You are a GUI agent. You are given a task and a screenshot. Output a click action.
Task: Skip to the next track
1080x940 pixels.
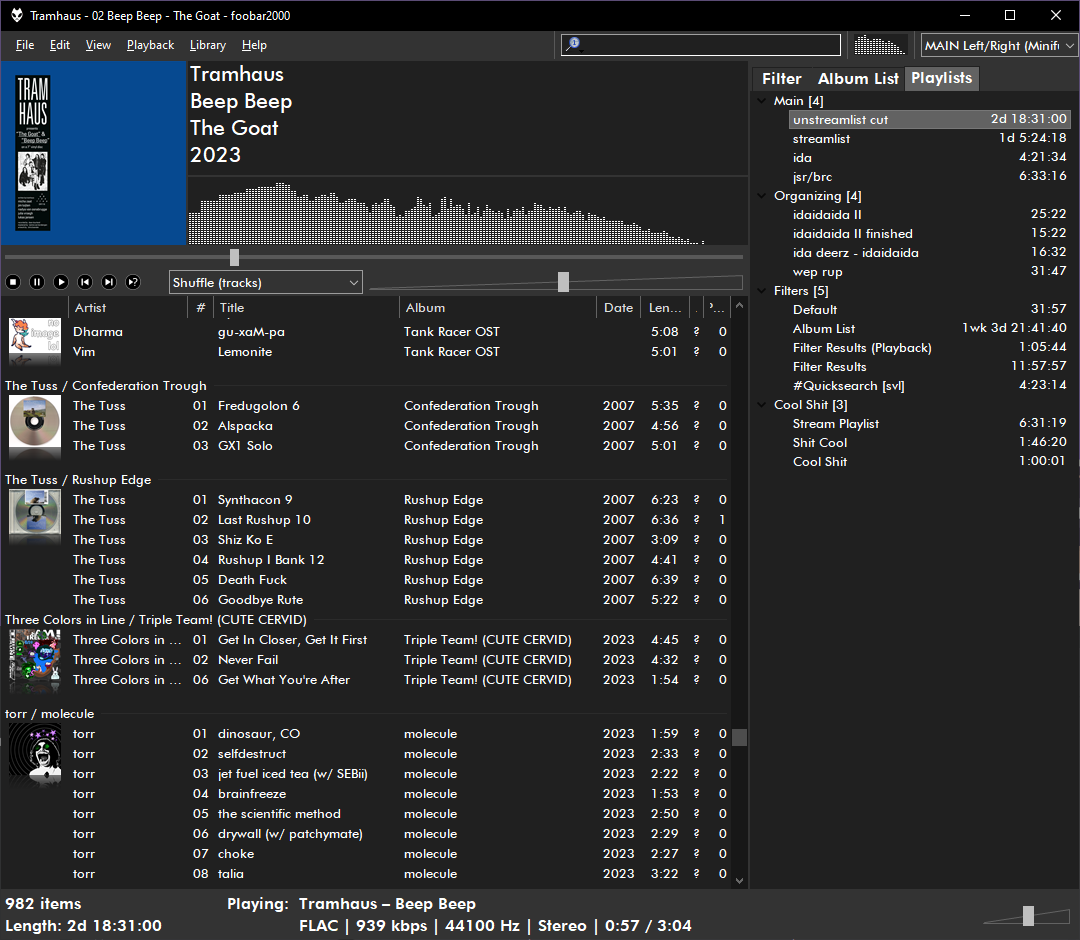109,281
